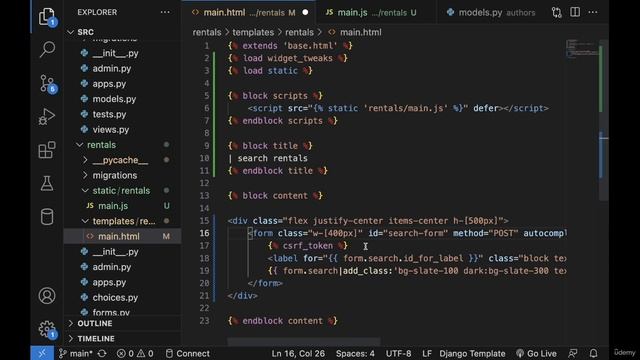Open the Extensions view icon
This screenshot has height=360, width=640.
click(x=47, y=150)
